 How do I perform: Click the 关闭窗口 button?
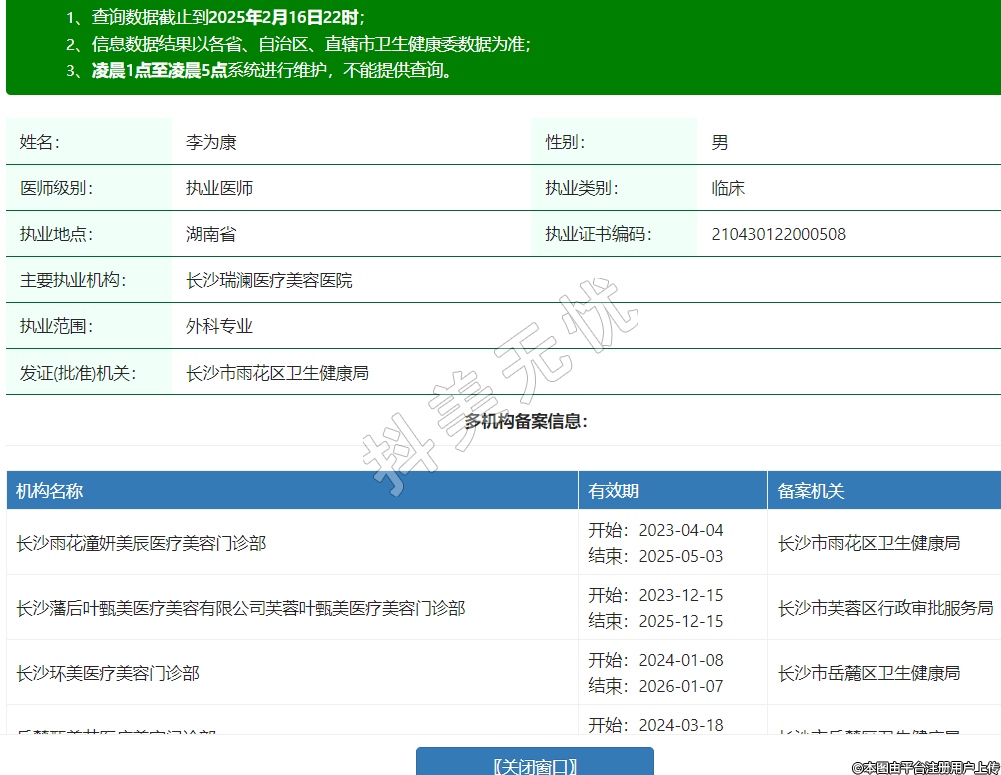pyautogui.click(x=534, y=765)
